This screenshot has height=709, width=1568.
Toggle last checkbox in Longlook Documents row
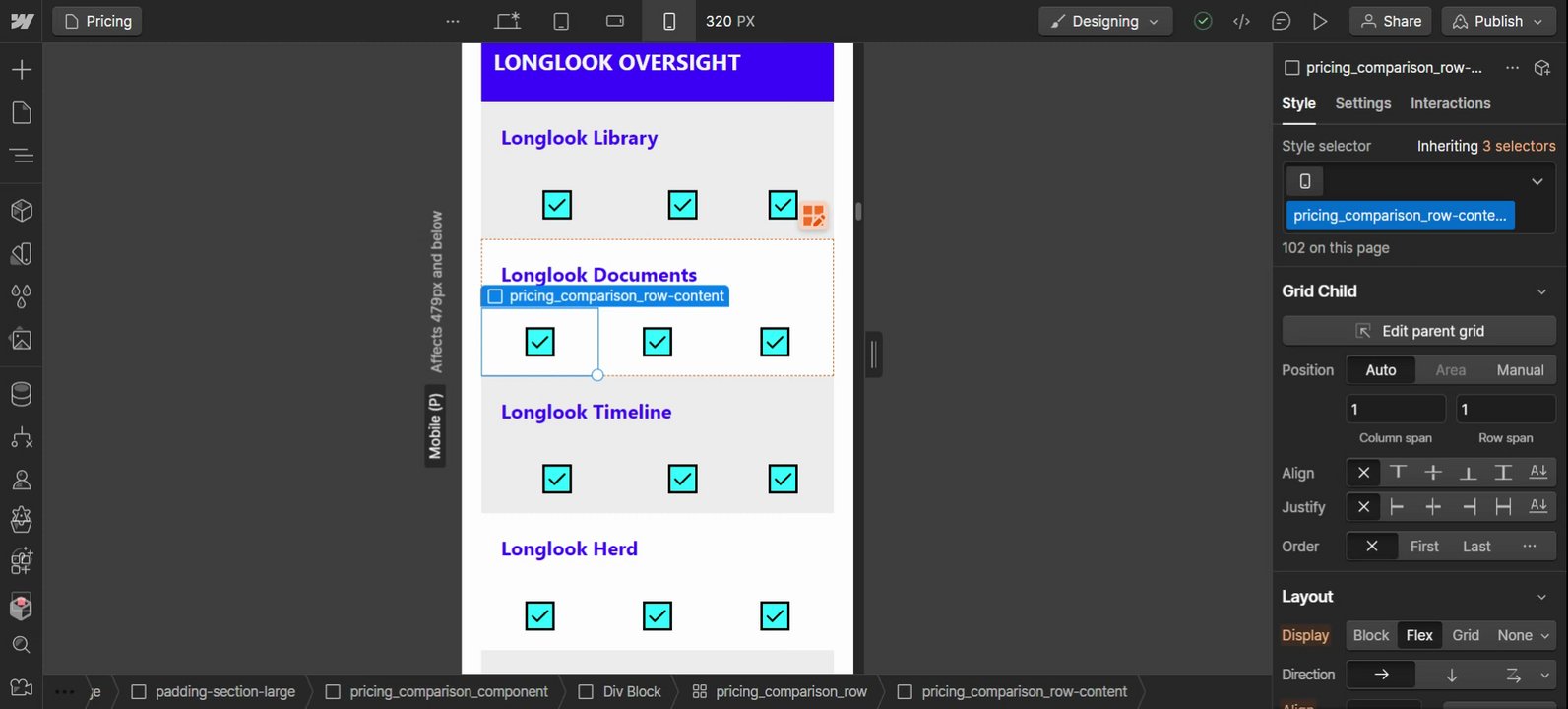[775, 342]
